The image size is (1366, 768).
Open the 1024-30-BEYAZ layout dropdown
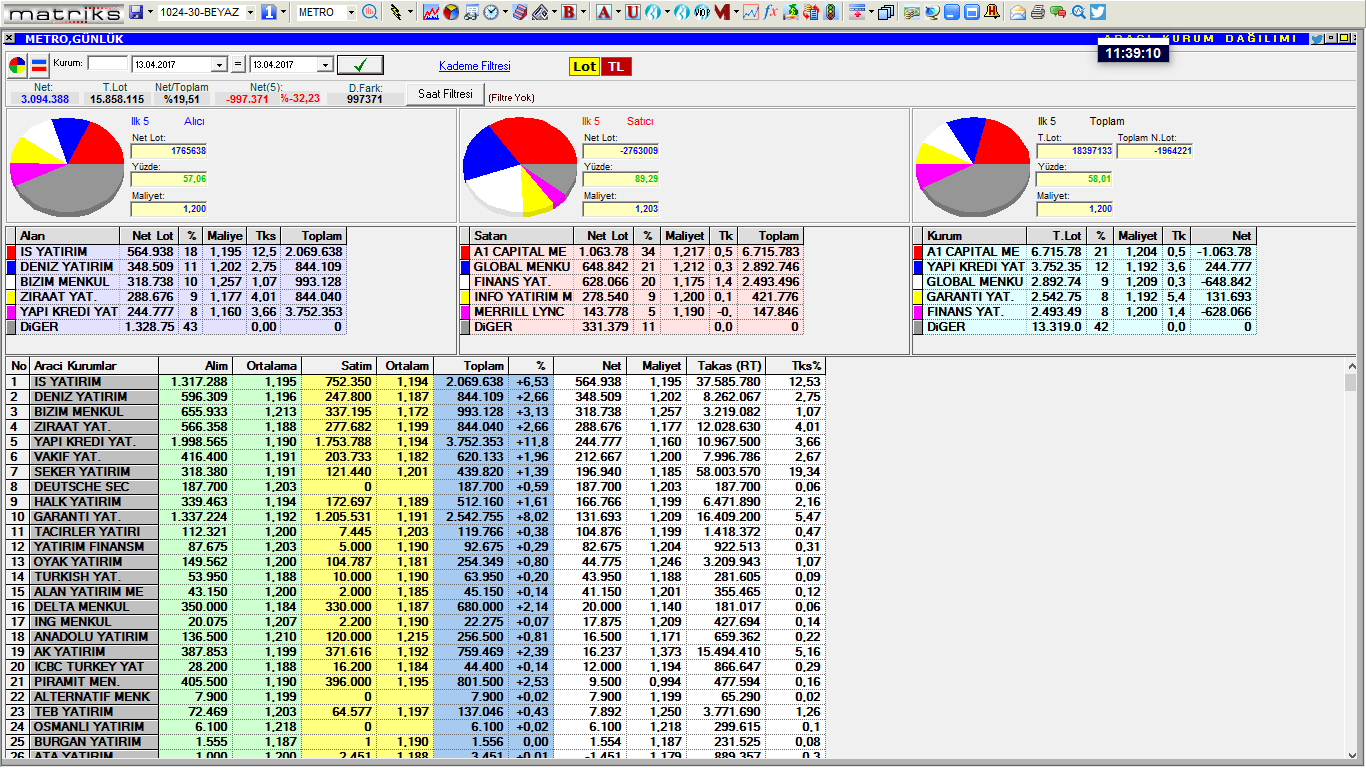point(250,12)
